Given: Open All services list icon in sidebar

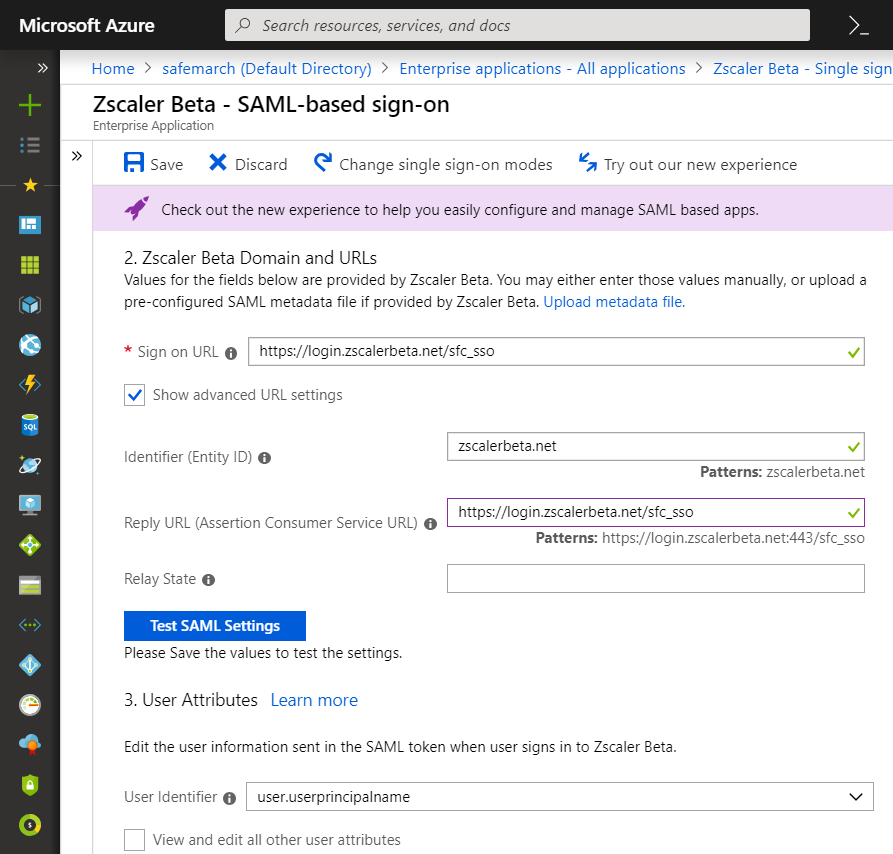Looking at the screenshot, I should [x=30, y=145].
